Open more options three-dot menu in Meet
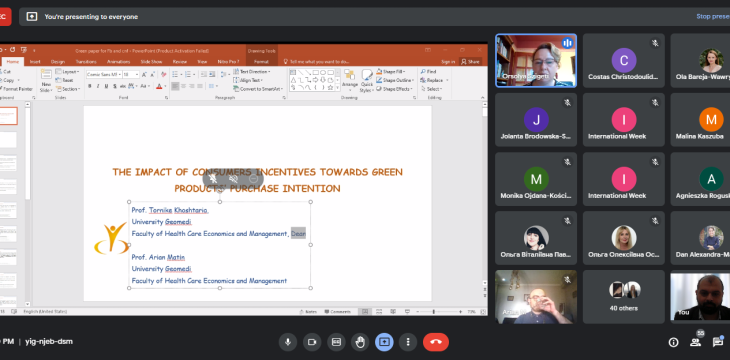730x360 pixels. point(408,342)
